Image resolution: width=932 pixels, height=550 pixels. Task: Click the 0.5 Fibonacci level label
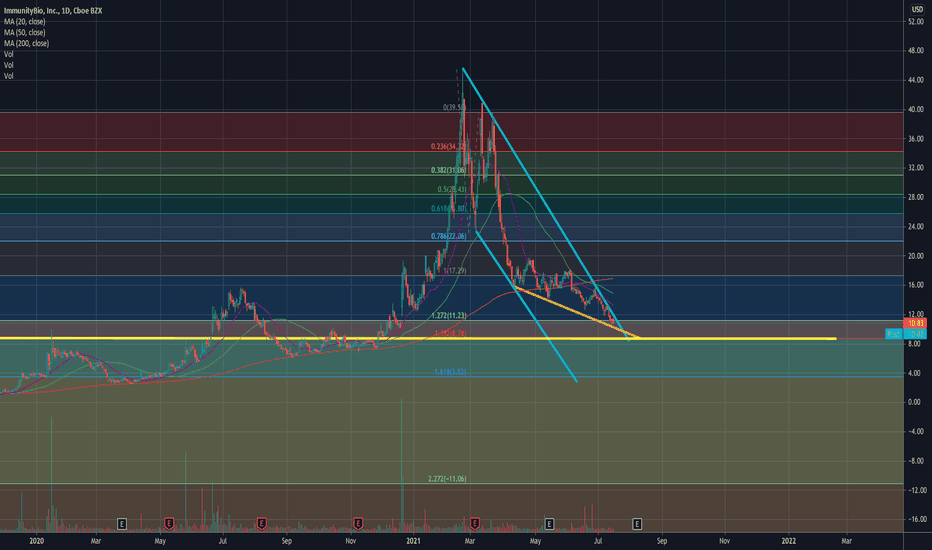452,190
